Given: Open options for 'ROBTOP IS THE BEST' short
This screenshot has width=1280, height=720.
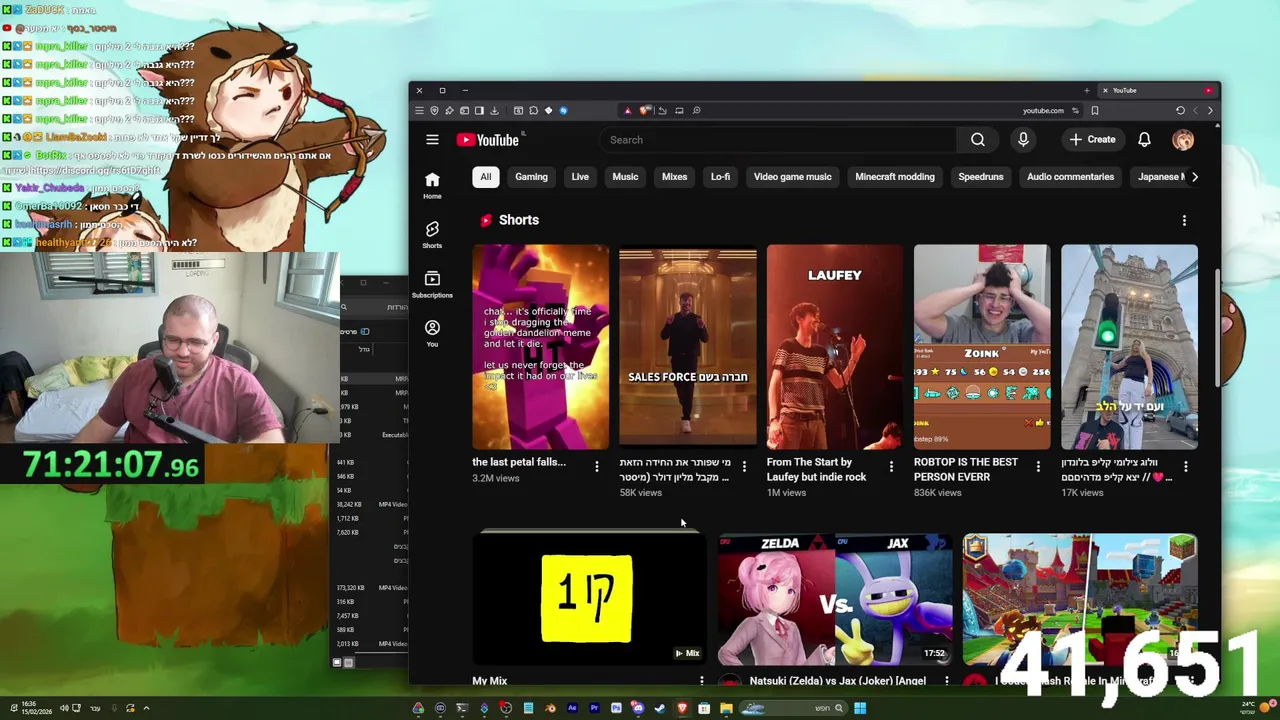Looking at the screenshot, I should (1038, 466).
